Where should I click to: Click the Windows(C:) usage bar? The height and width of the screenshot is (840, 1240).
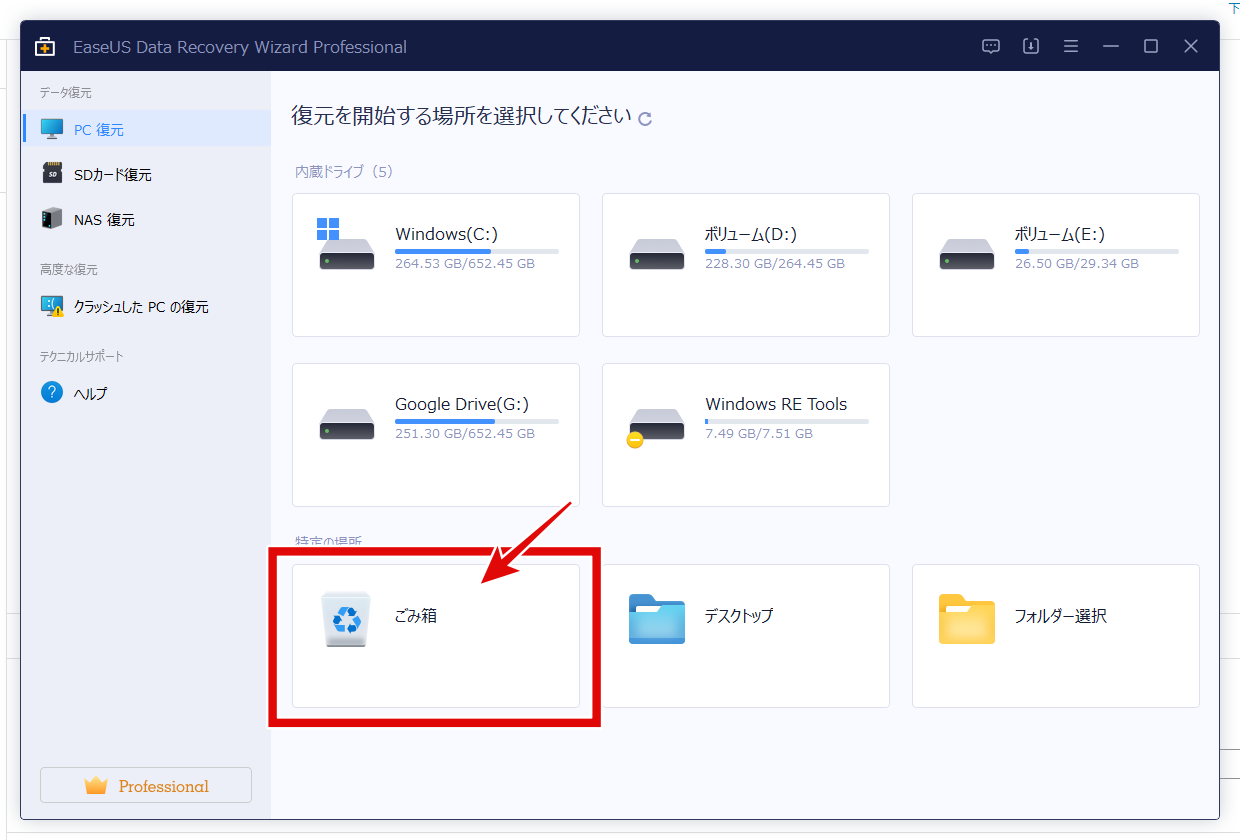coord(477,251)
